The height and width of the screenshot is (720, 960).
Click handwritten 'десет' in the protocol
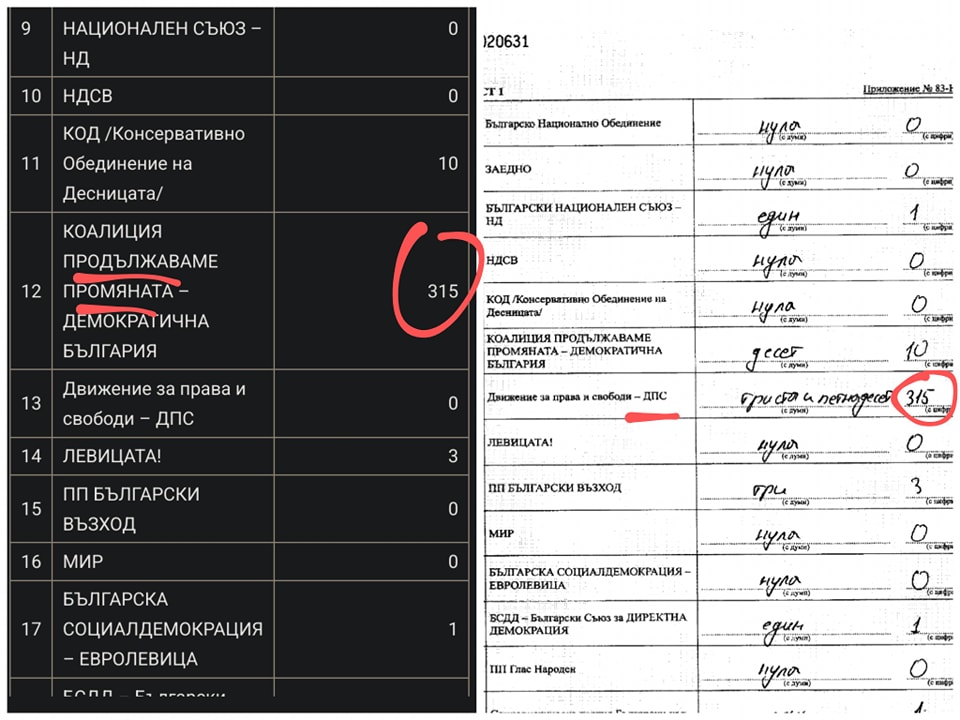(x=775, y=354)
